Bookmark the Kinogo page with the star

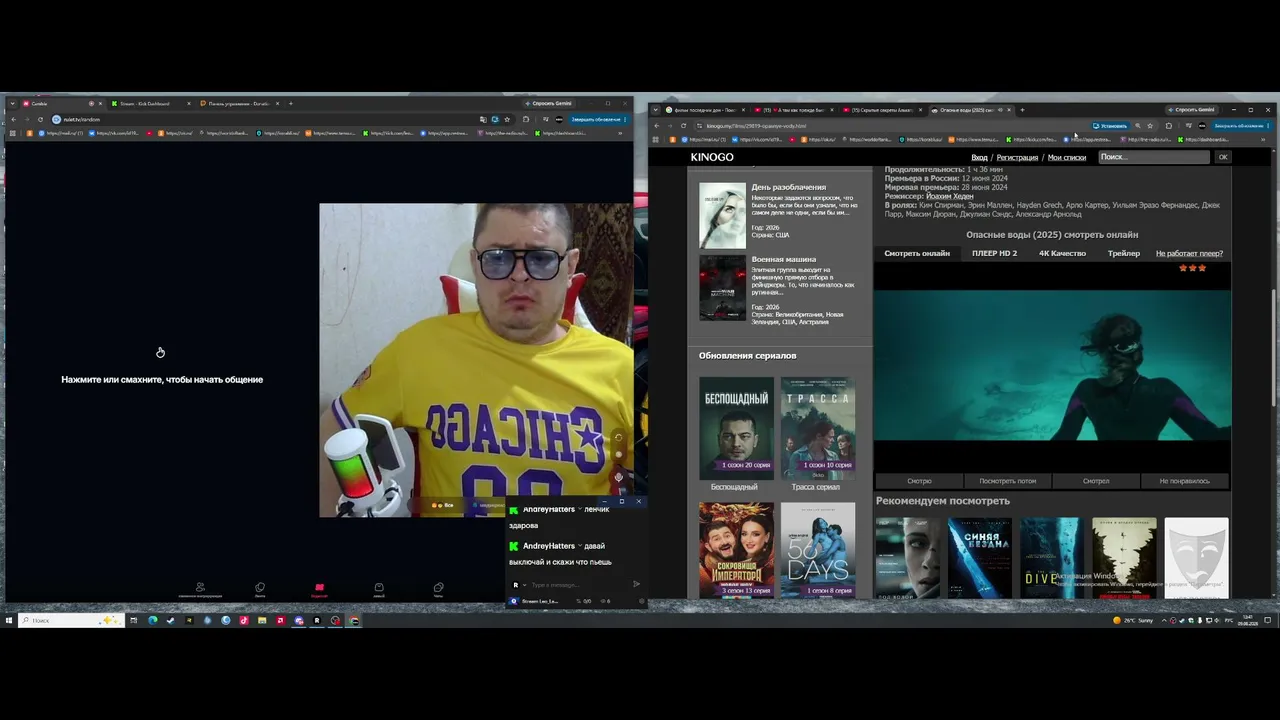(1150, 126)
